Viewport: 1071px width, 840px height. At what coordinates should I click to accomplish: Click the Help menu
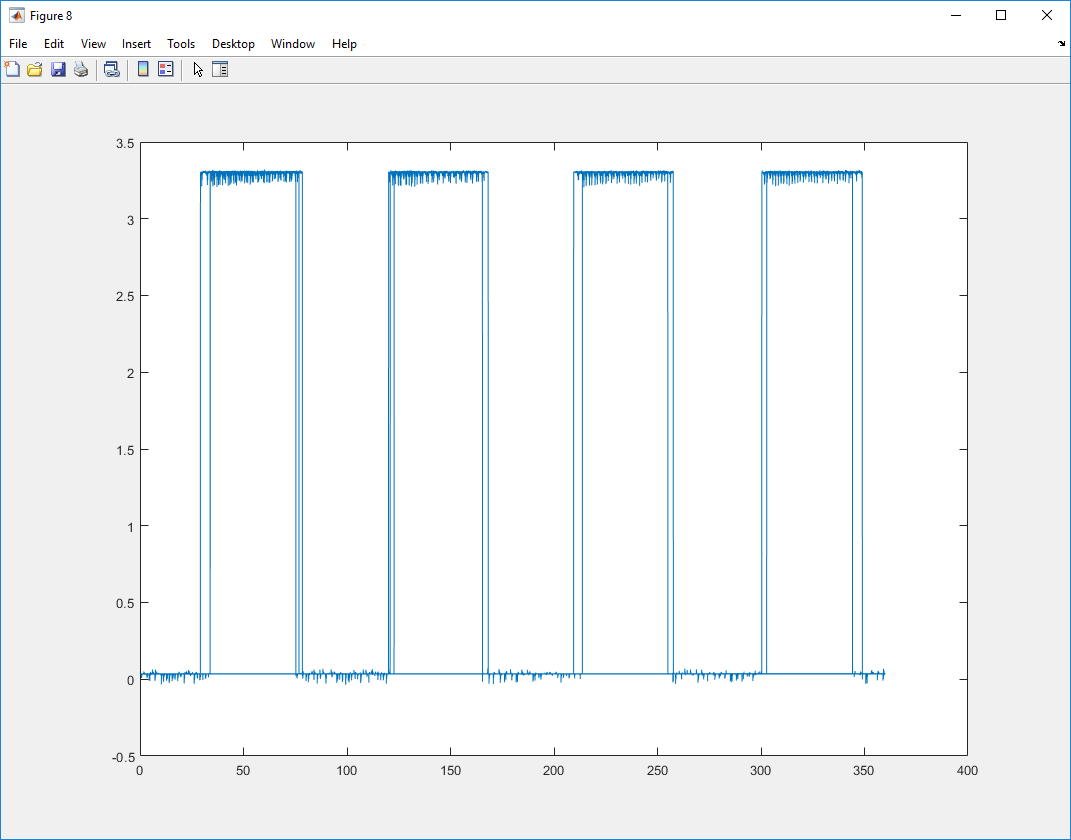[344, 44]
